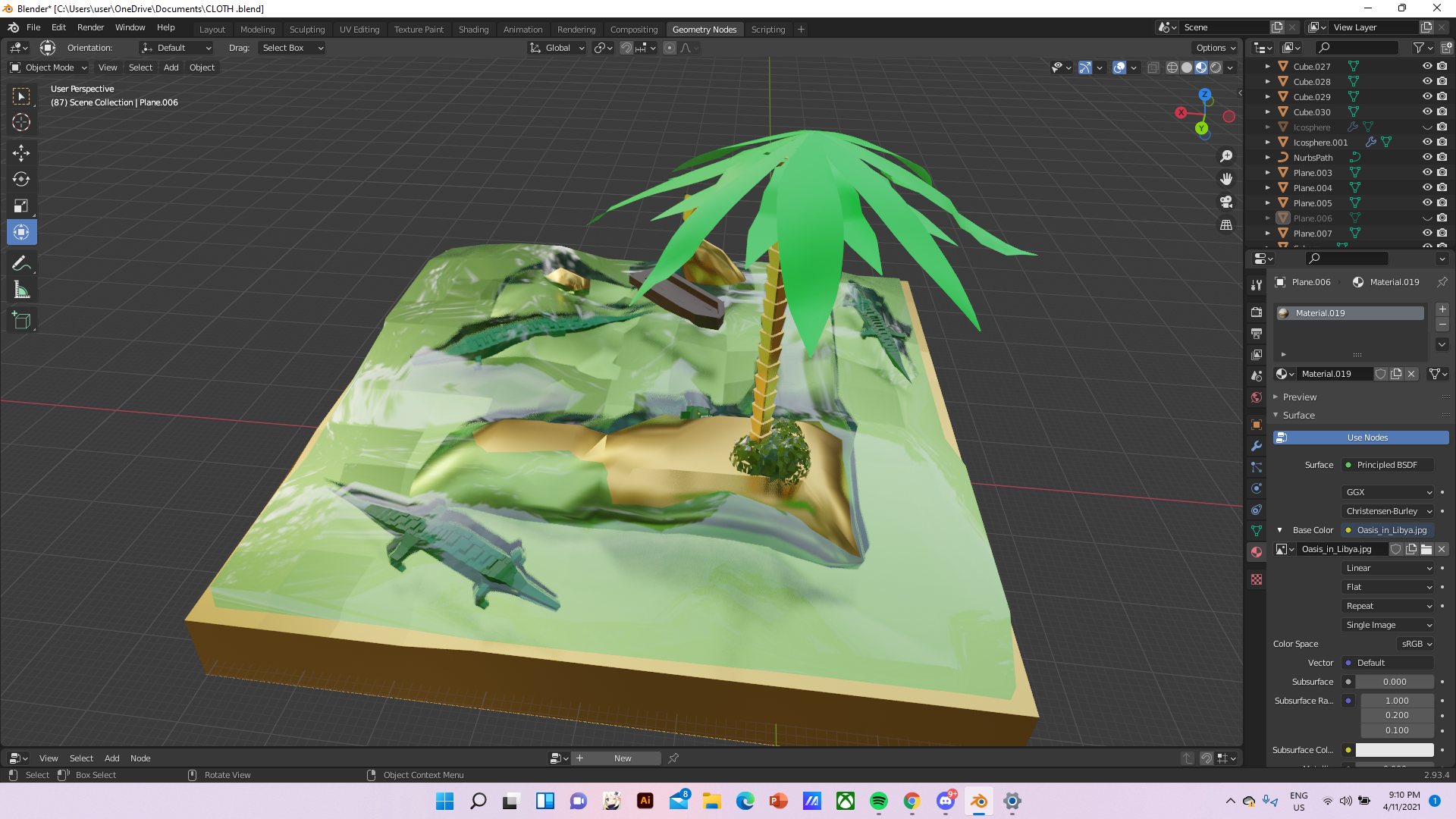Viewport: 1456px width, 819px height.
Task: Select the Annotate tool
Action: click(21, 262)
